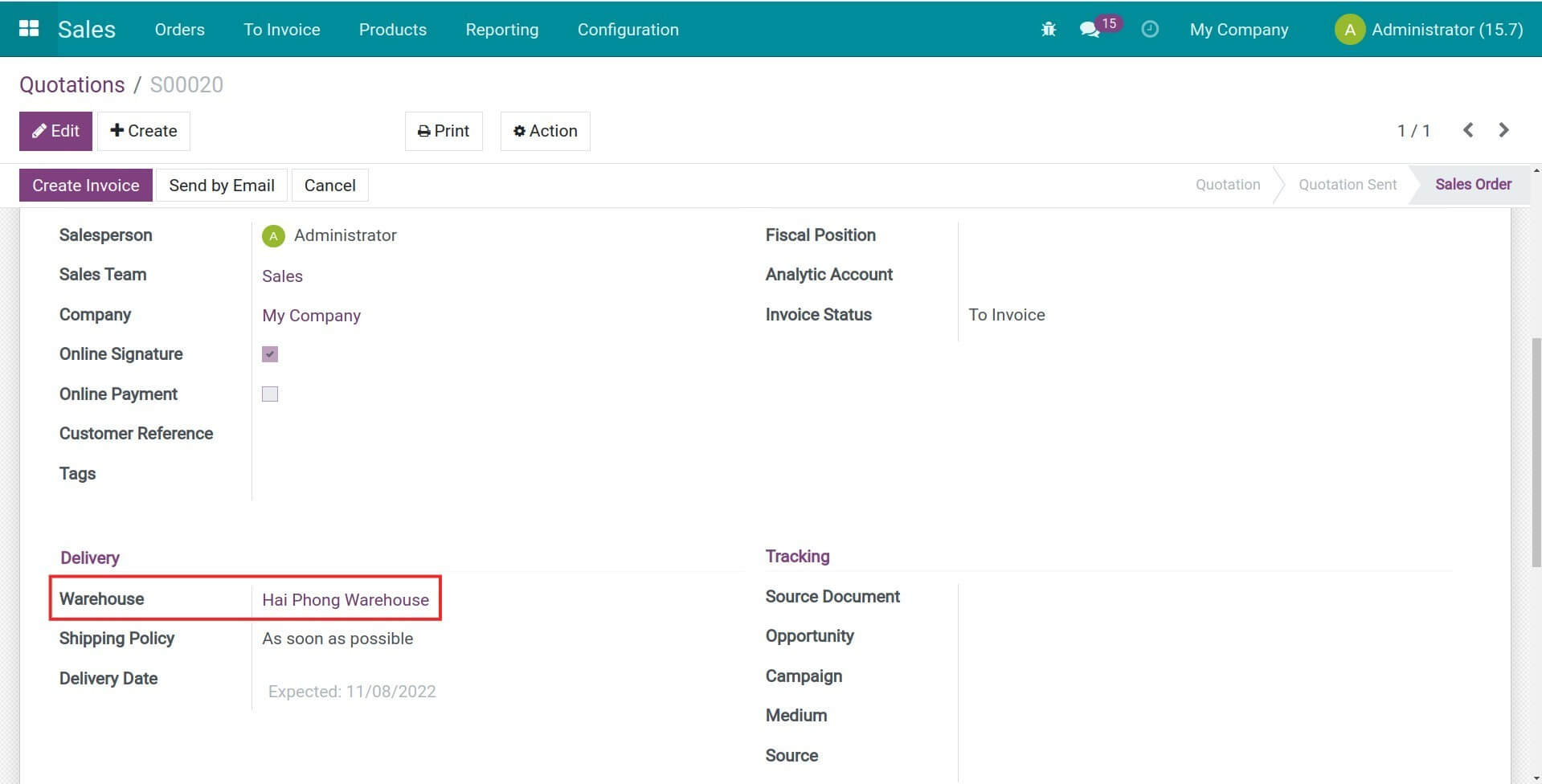The image size is (1542, 784).
Task: Uncheck the Online Signature checkbox
Action: point(269,353)
